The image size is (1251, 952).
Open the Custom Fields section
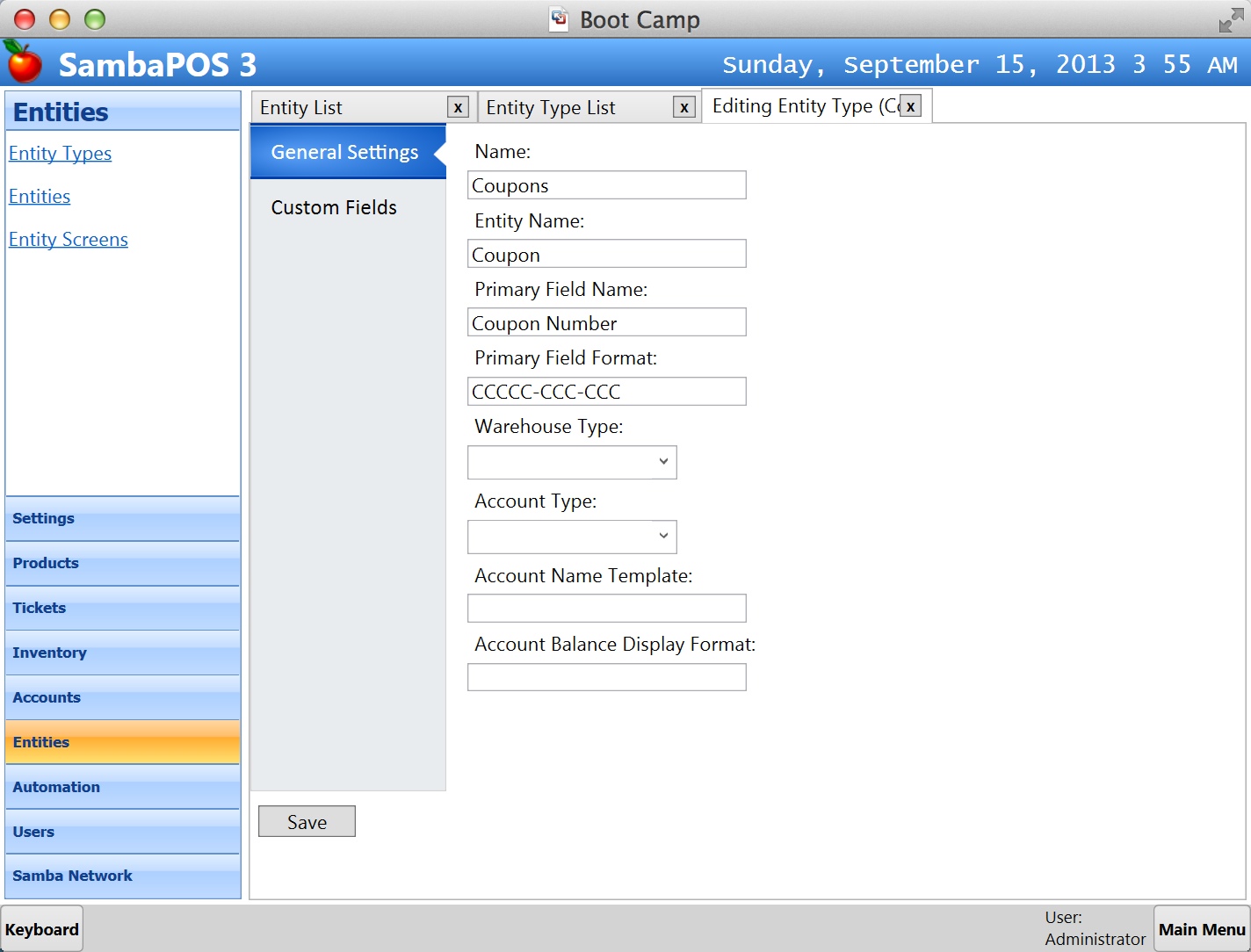coord(334,208)
